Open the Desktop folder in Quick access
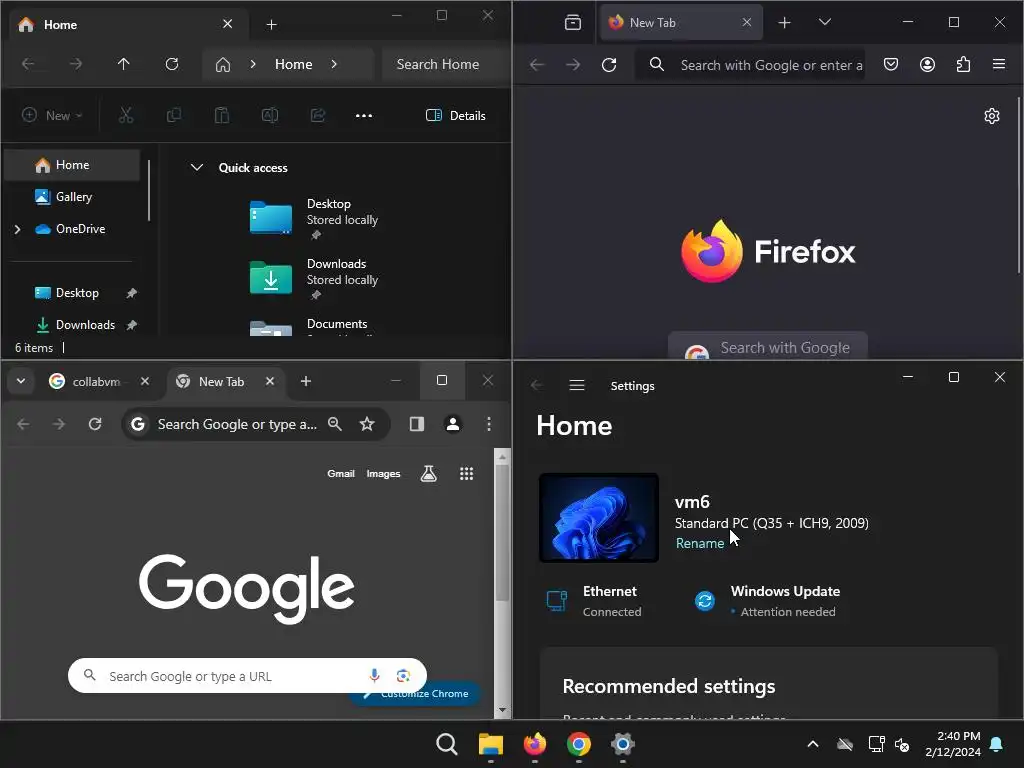Image resolution: width=1024 pixels, height=768 pixels. pyautogui.click(x=313, y=219)
